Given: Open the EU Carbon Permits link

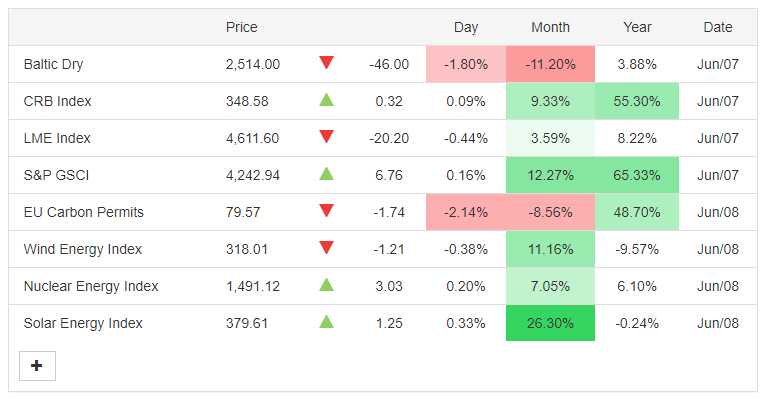Looking at the screenshot, I should 83,212.
